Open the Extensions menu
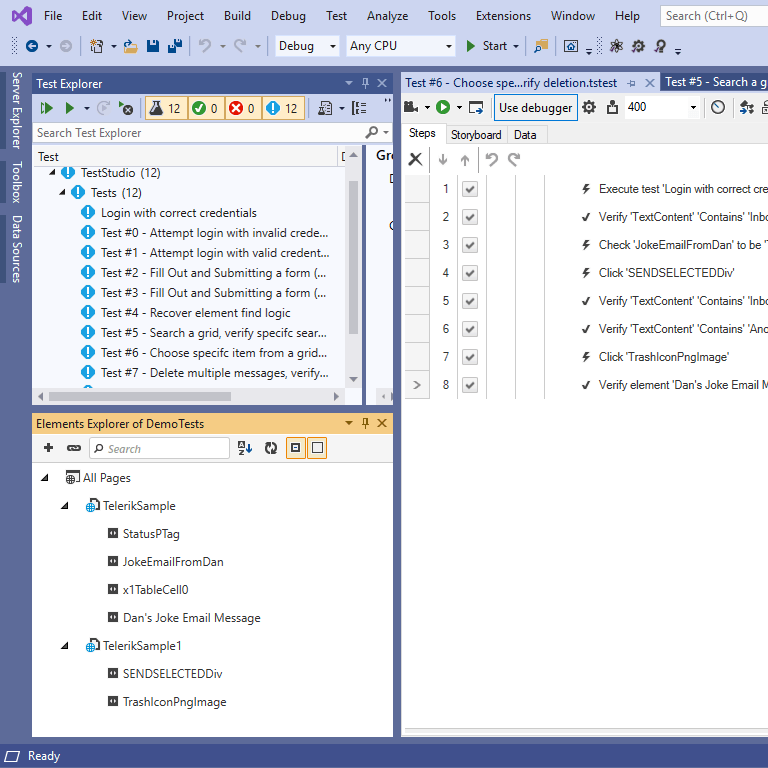768x768 pixels. click(503, 16)
